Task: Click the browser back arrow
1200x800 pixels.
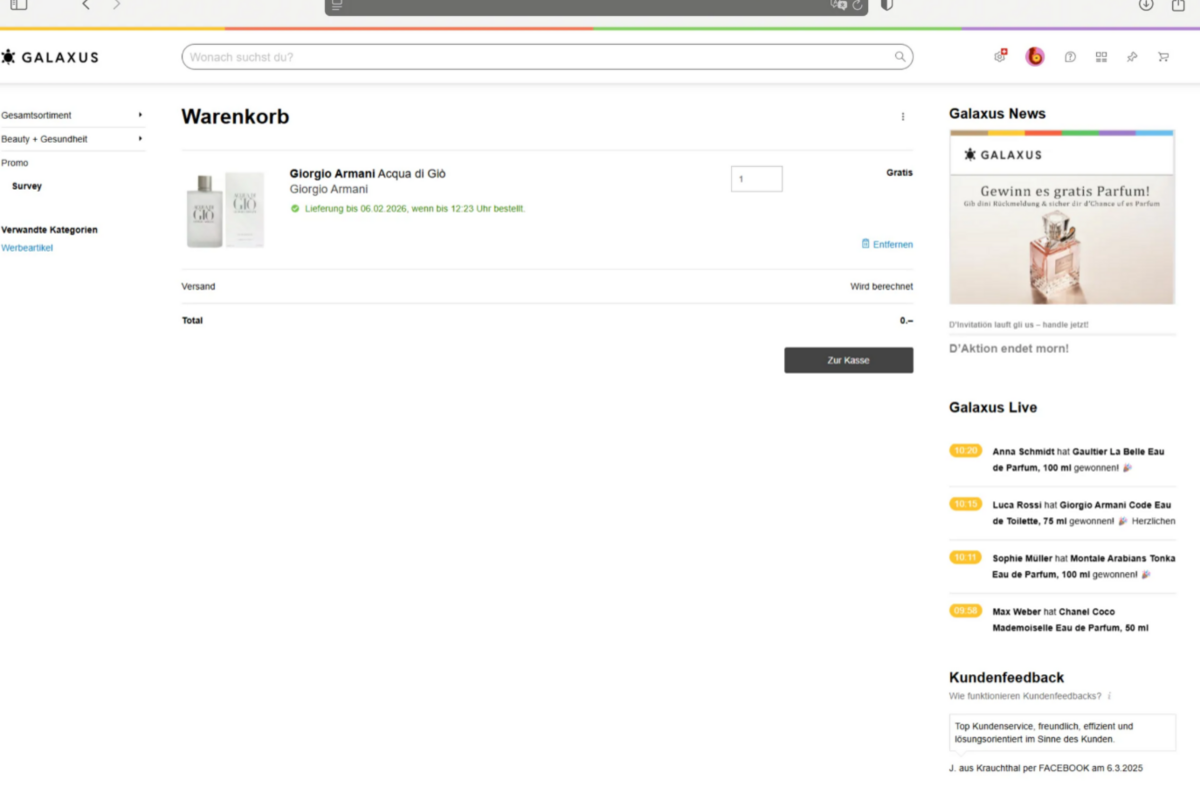Action: 86,5
